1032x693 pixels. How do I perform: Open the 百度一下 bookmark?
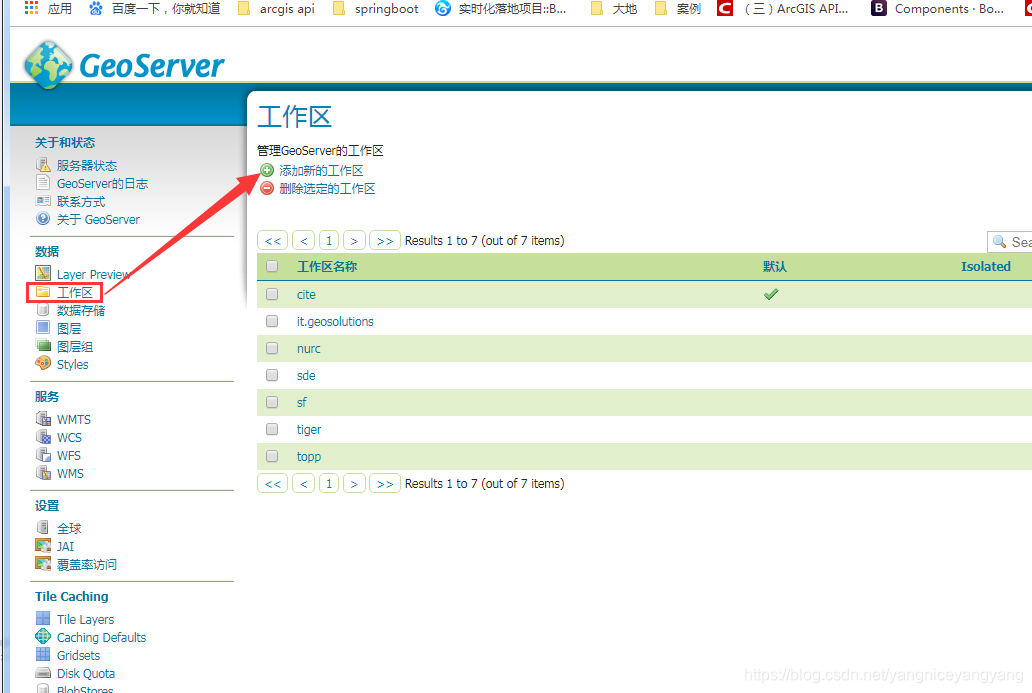pyautogui.click(x=155, y=9)
